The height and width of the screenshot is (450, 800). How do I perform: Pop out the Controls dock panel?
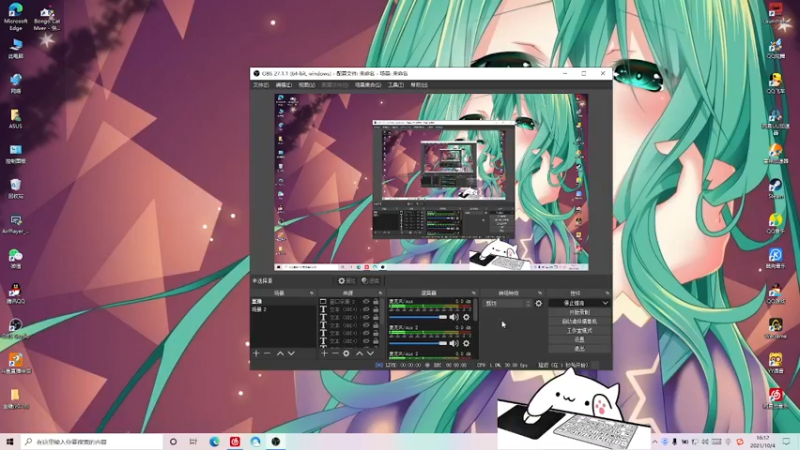click(607, 293)
